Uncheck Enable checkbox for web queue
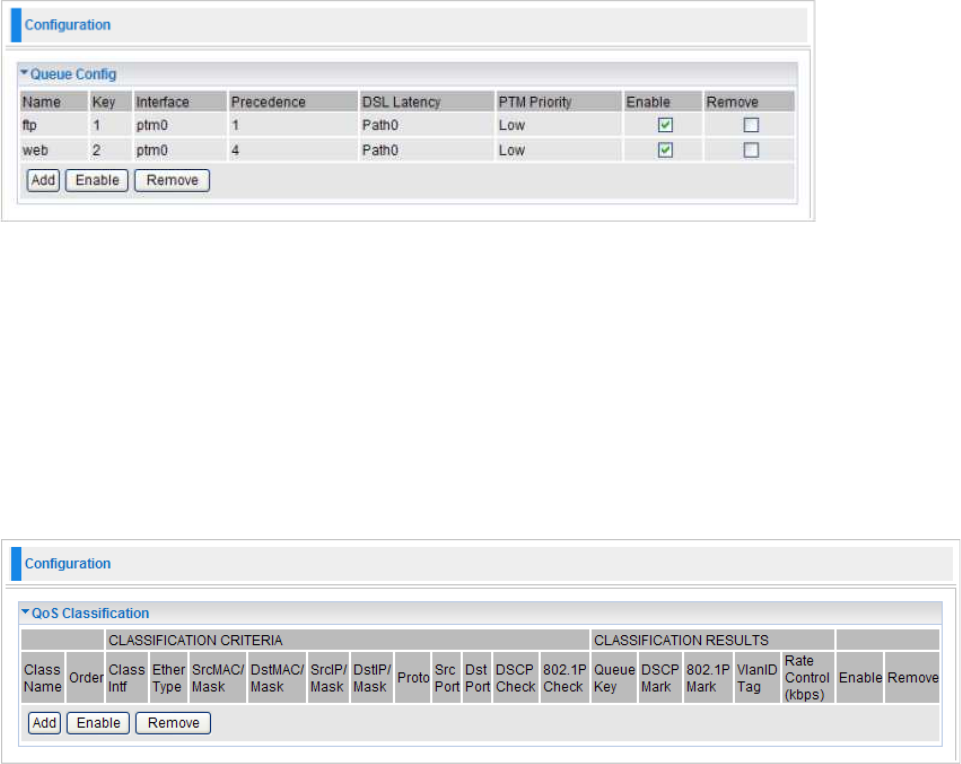This screenshot has width=961, height=764. 665,150
